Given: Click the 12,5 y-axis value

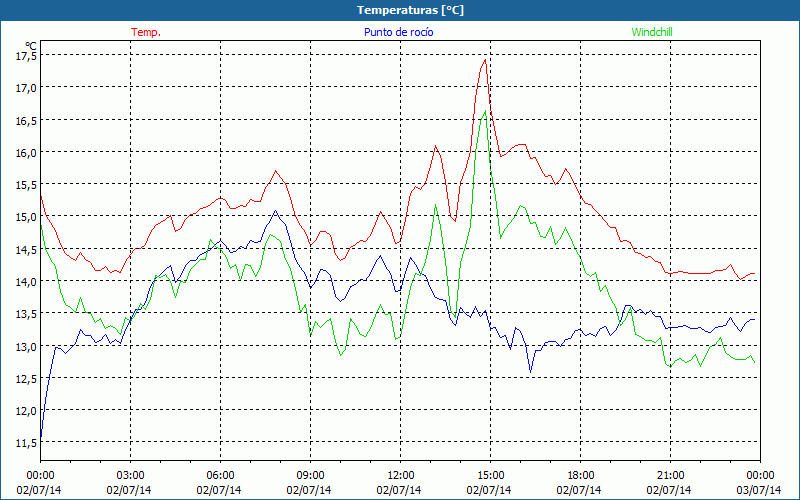Looking at the screenshot, I should (x=26, y=379).
